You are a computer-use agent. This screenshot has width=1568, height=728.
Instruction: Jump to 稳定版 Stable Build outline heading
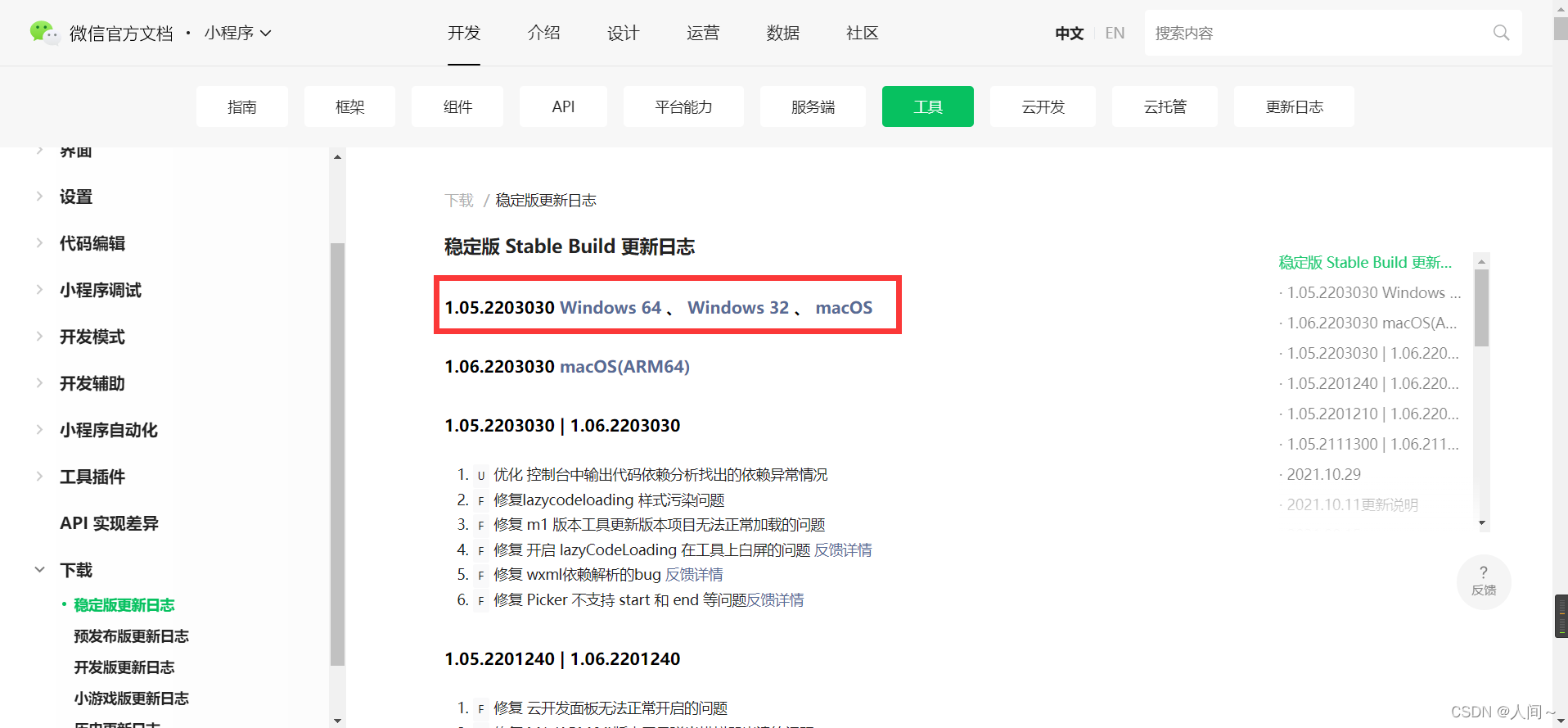[1365, 262]
